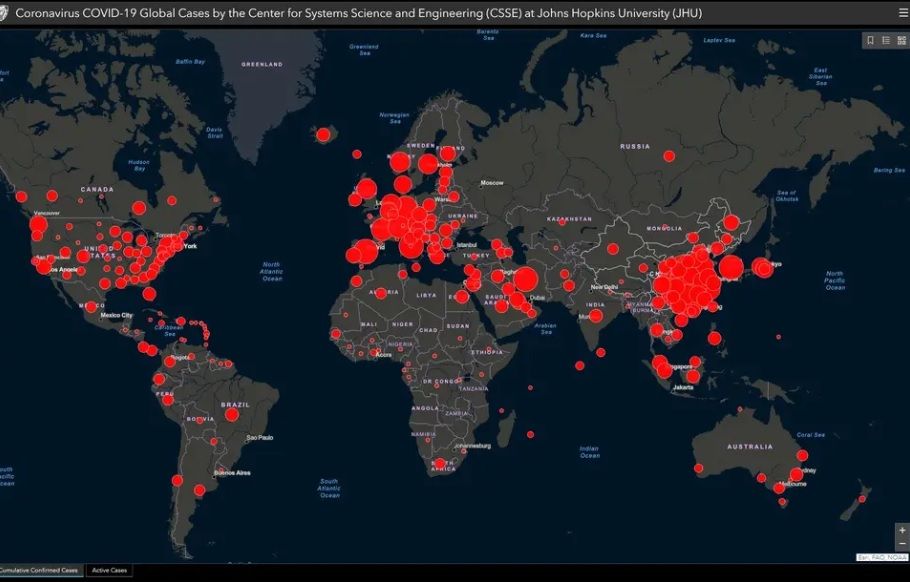Select the red marker on New Zealand
This screenshot has height=582, width=910.
pos(862,499)
